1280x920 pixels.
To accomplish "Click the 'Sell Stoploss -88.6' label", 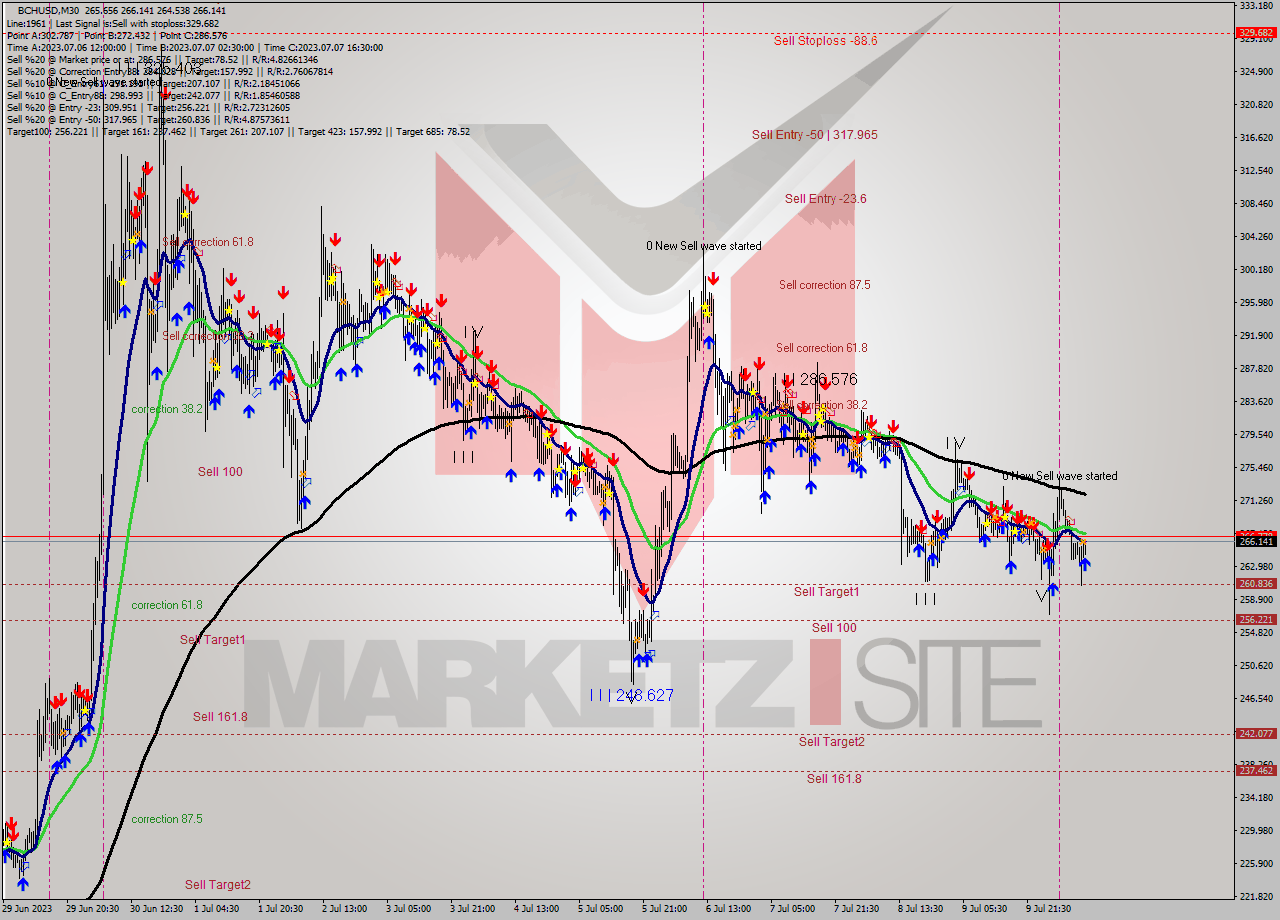I will click(x=825, y=41).
